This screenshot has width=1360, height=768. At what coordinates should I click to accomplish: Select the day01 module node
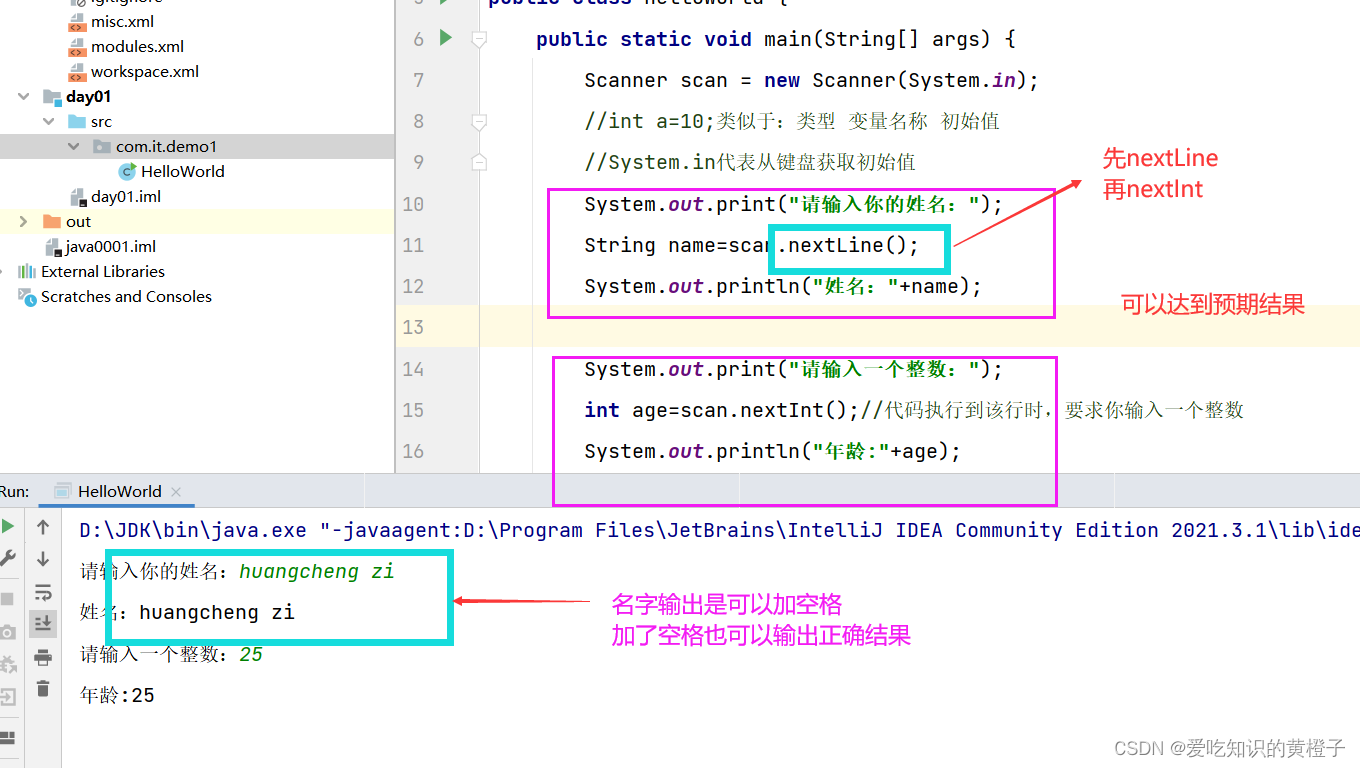88,97
